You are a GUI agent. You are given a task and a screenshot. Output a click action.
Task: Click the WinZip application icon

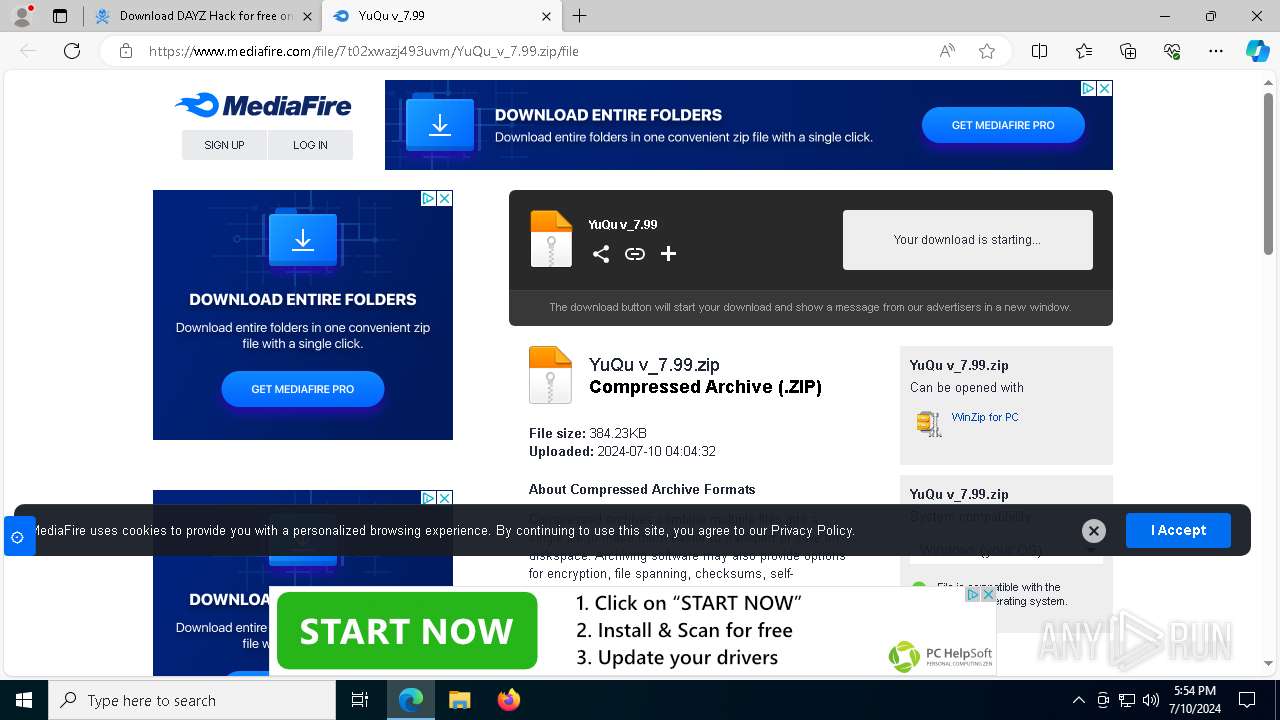click(929, 423)
